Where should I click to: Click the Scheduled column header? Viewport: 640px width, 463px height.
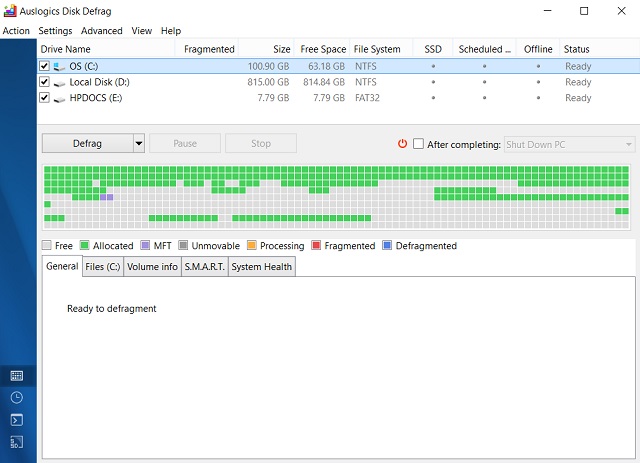click(484, 49)
